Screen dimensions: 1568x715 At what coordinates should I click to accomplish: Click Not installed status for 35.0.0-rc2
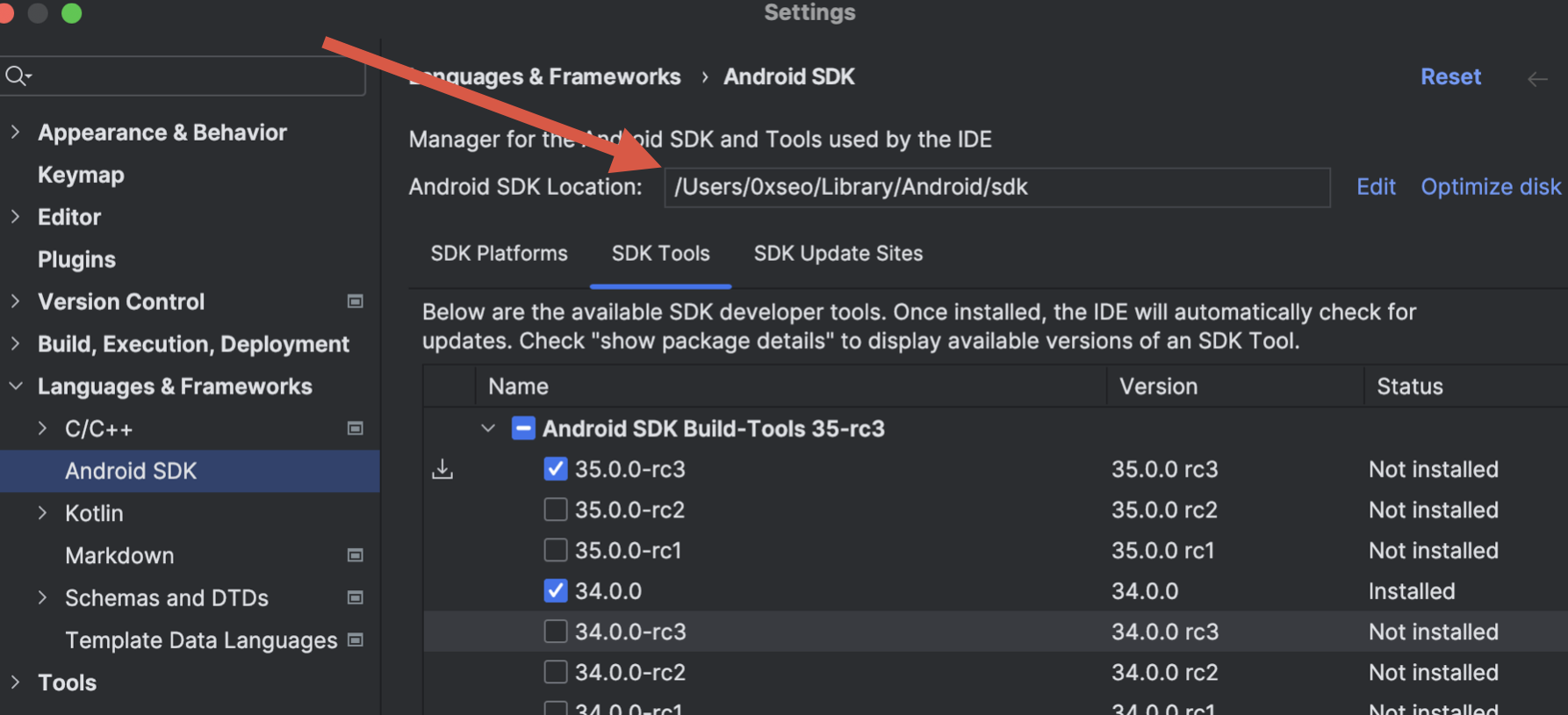click(x=1434, y=509)
